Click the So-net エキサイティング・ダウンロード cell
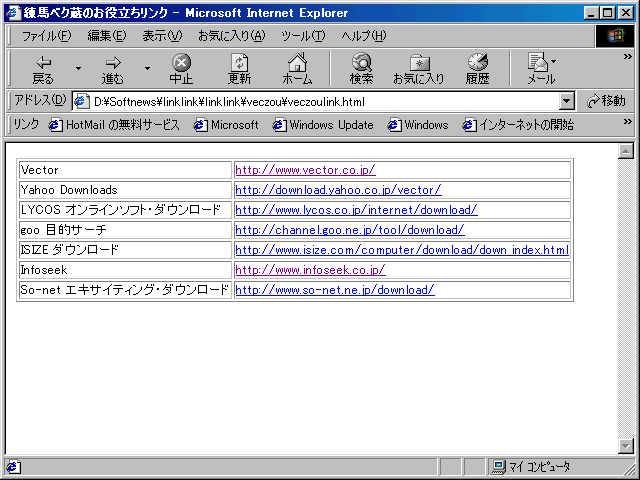 (x=126, y=290)
